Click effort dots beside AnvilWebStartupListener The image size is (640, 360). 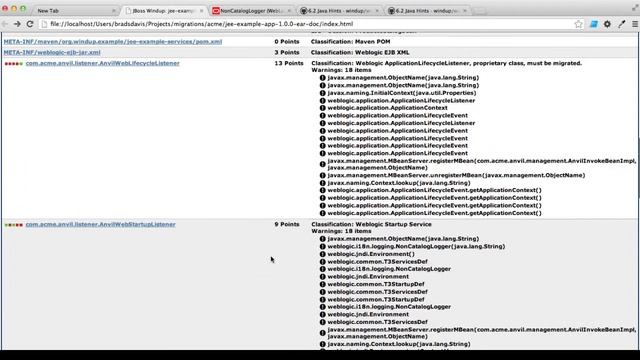click(13, 225)
